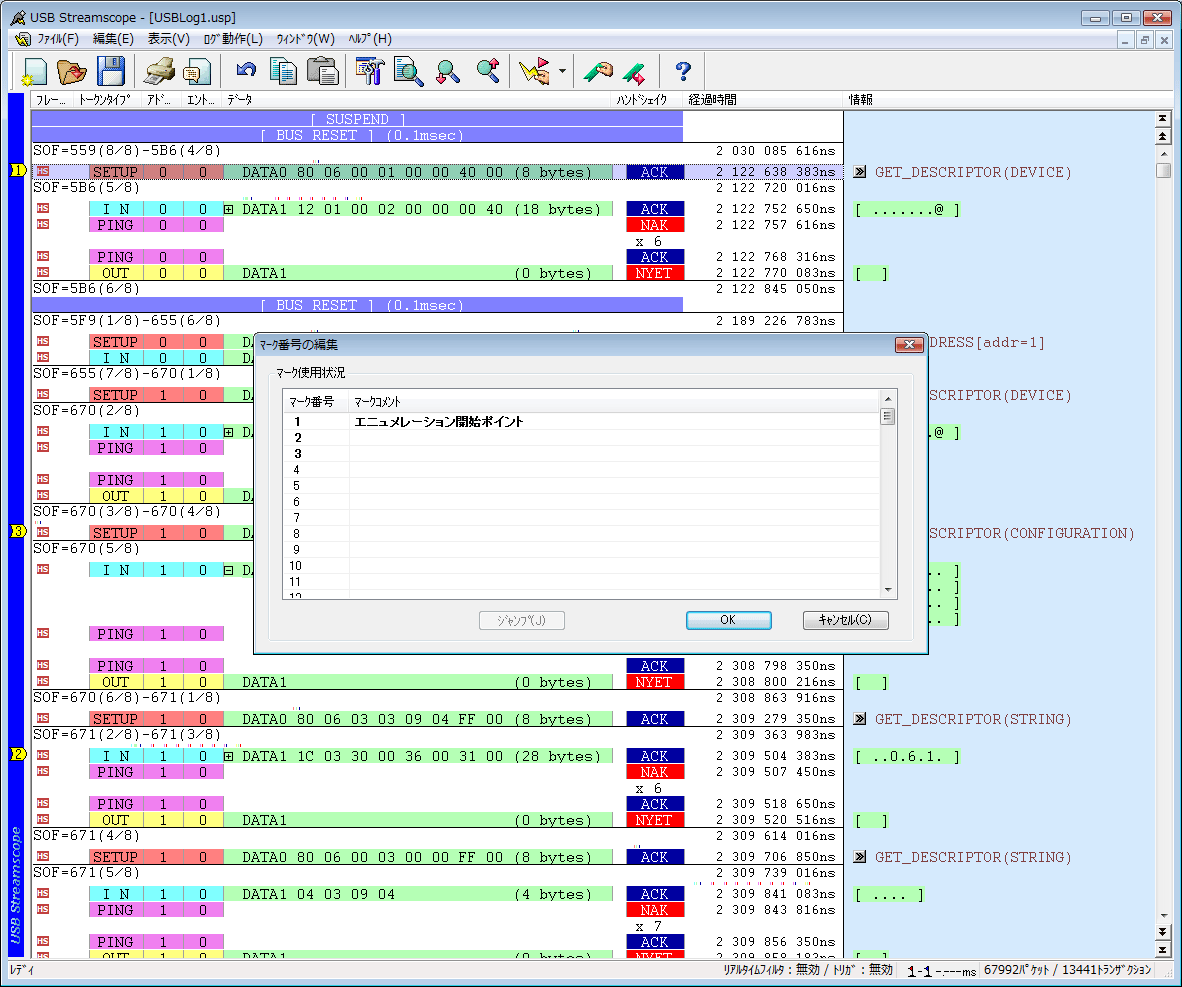Expand the IN packet under SOF=670(2/8)
Screen dimensions: 1182x987
pyautogui.click(x=228, y=432)
